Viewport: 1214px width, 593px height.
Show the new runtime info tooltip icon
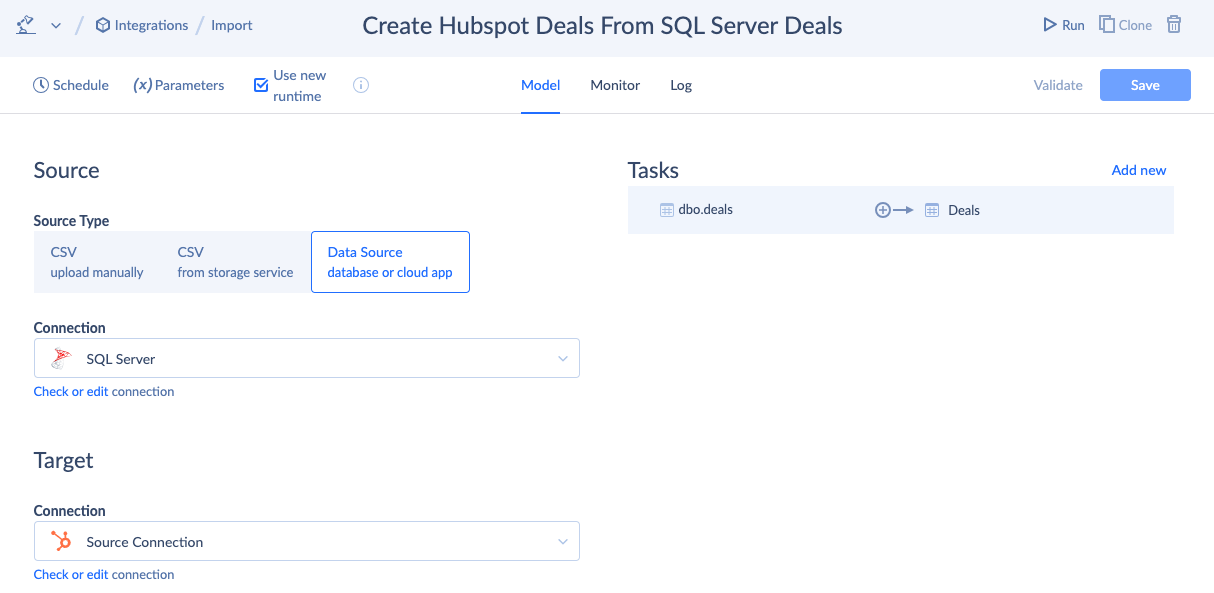(361, 85)
